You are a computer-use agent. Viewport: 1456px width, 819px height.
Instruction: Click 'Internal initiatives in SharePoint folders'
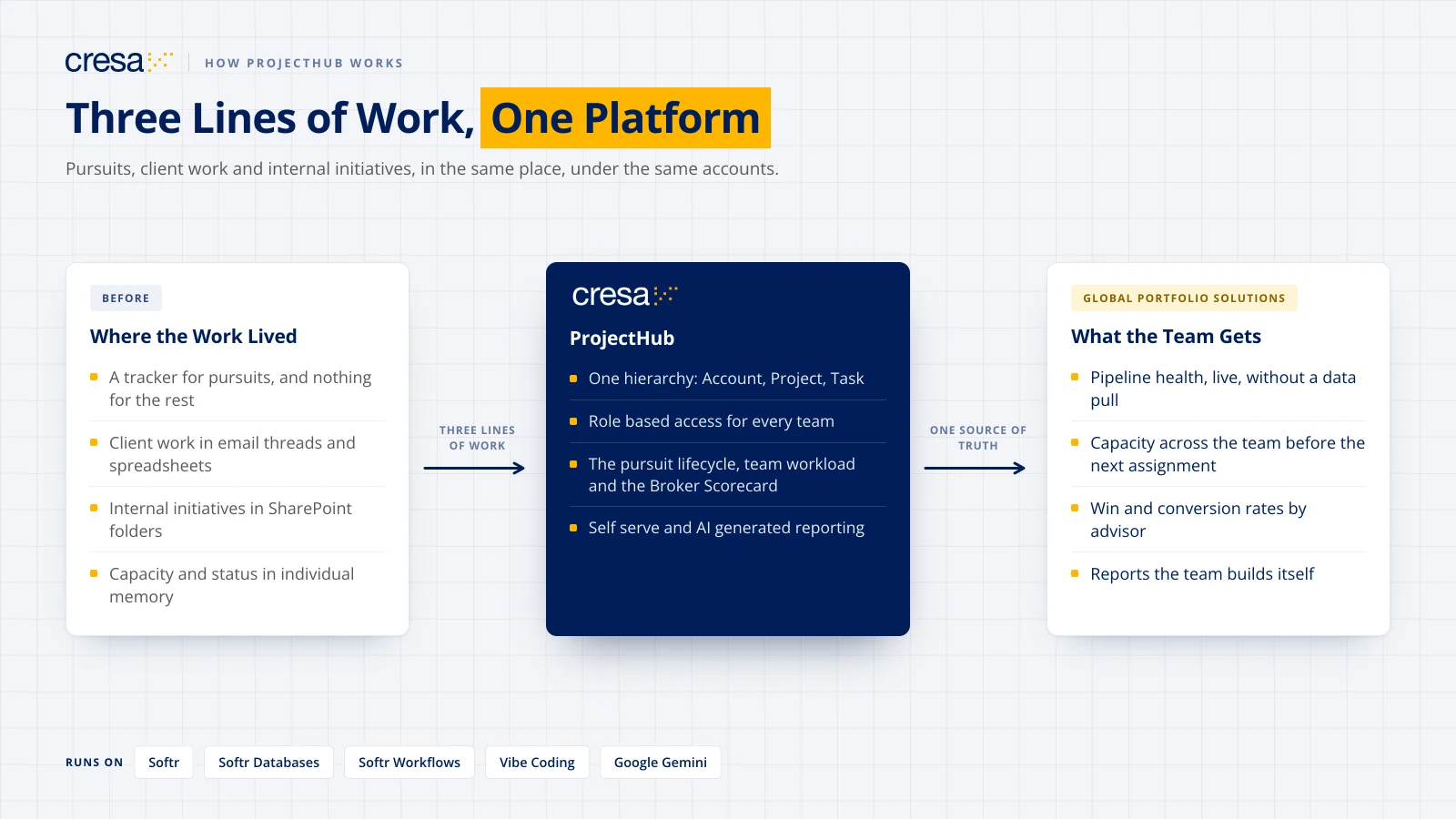pyautogui.click(x=230, y=520)
